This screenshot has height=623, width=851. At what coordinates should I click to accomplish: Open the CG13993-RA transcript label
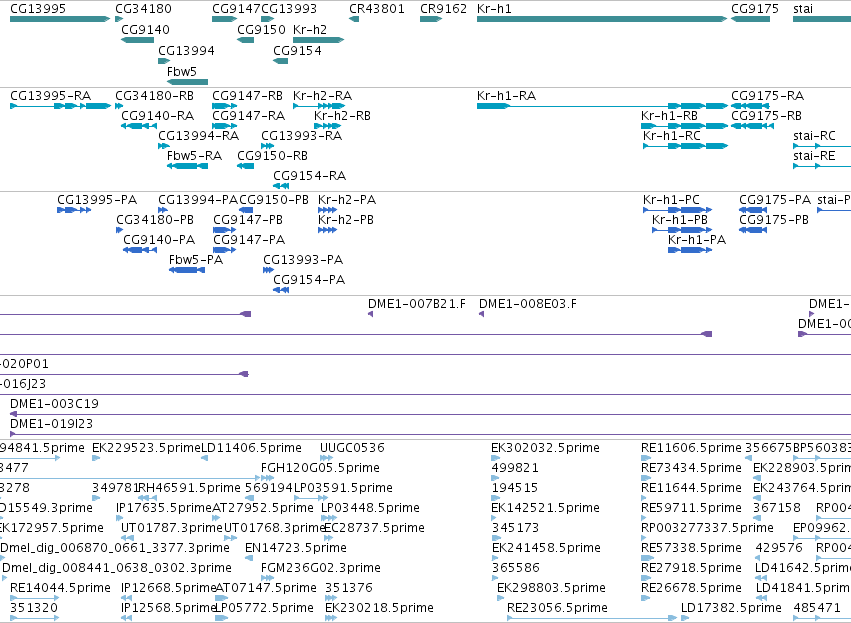point(302,136)
